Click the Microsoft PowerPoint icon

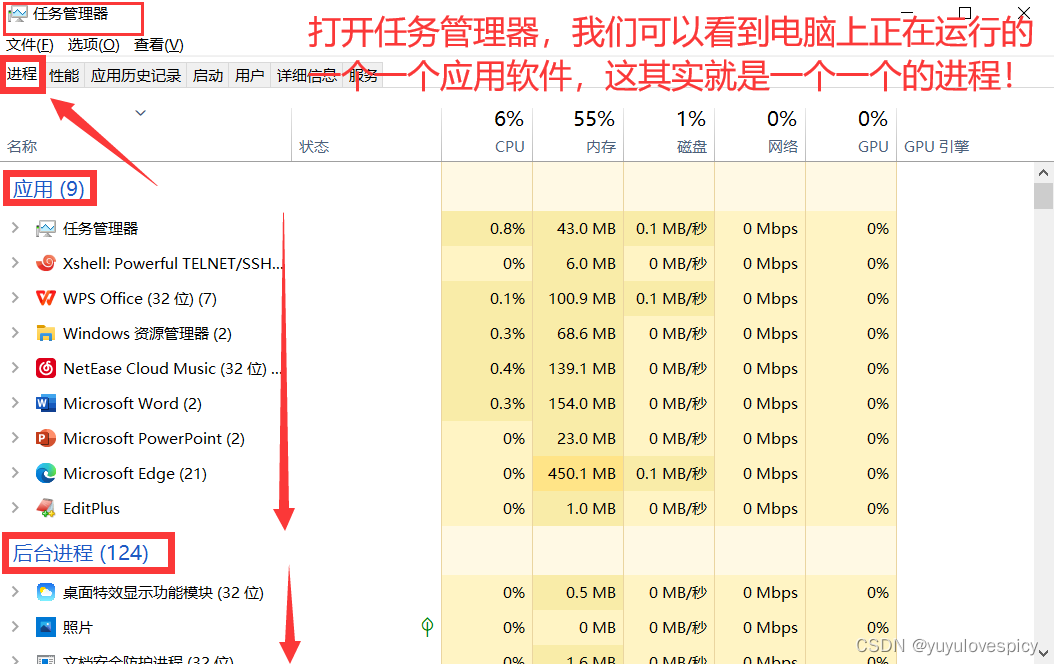click(x=46, y=438)
